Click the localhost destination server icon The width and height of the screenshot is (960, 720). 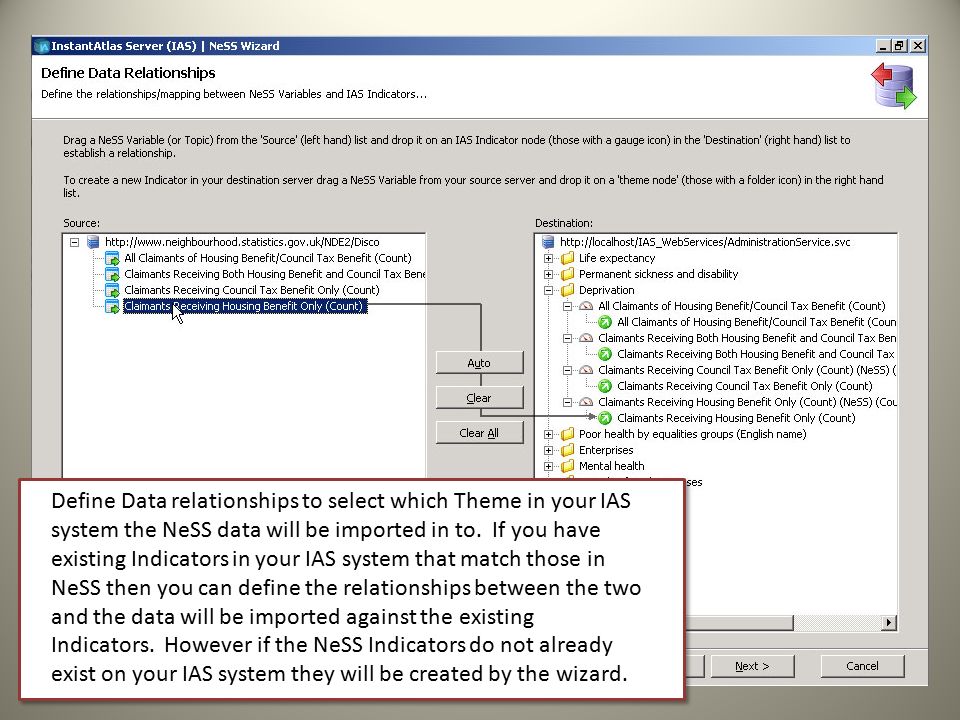(548, 242)
